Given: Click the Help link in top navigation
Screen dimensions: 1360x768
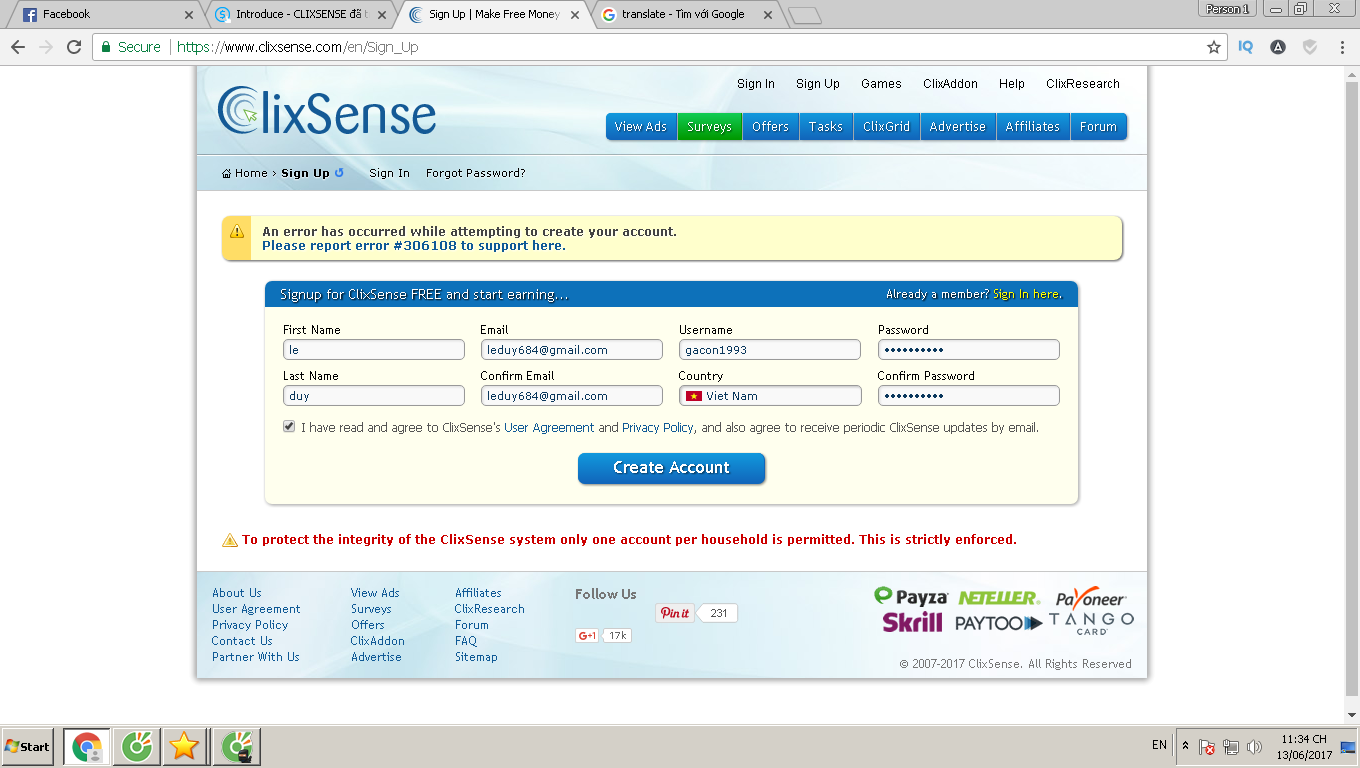Looking at the screenshot, I should coord(1012,84).
